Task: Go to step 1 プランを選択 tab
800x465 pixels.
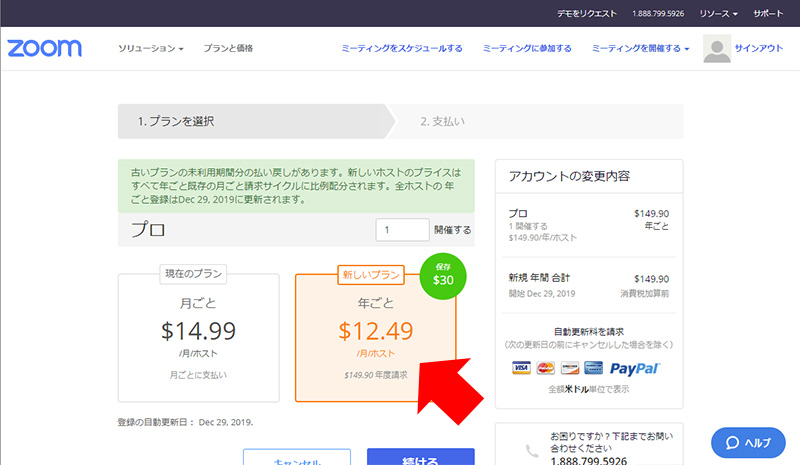Action: pyautogui.click(x=250, y=121)
